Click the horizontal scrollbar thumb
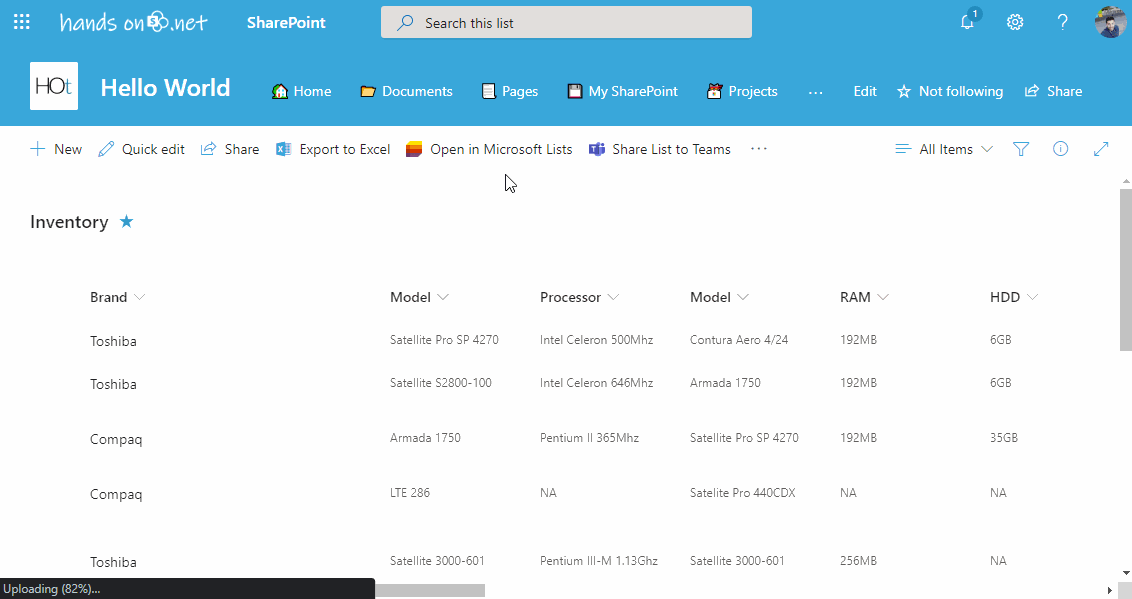The height and width of the screenshot is (599, 1132). (x=430, y=591)
